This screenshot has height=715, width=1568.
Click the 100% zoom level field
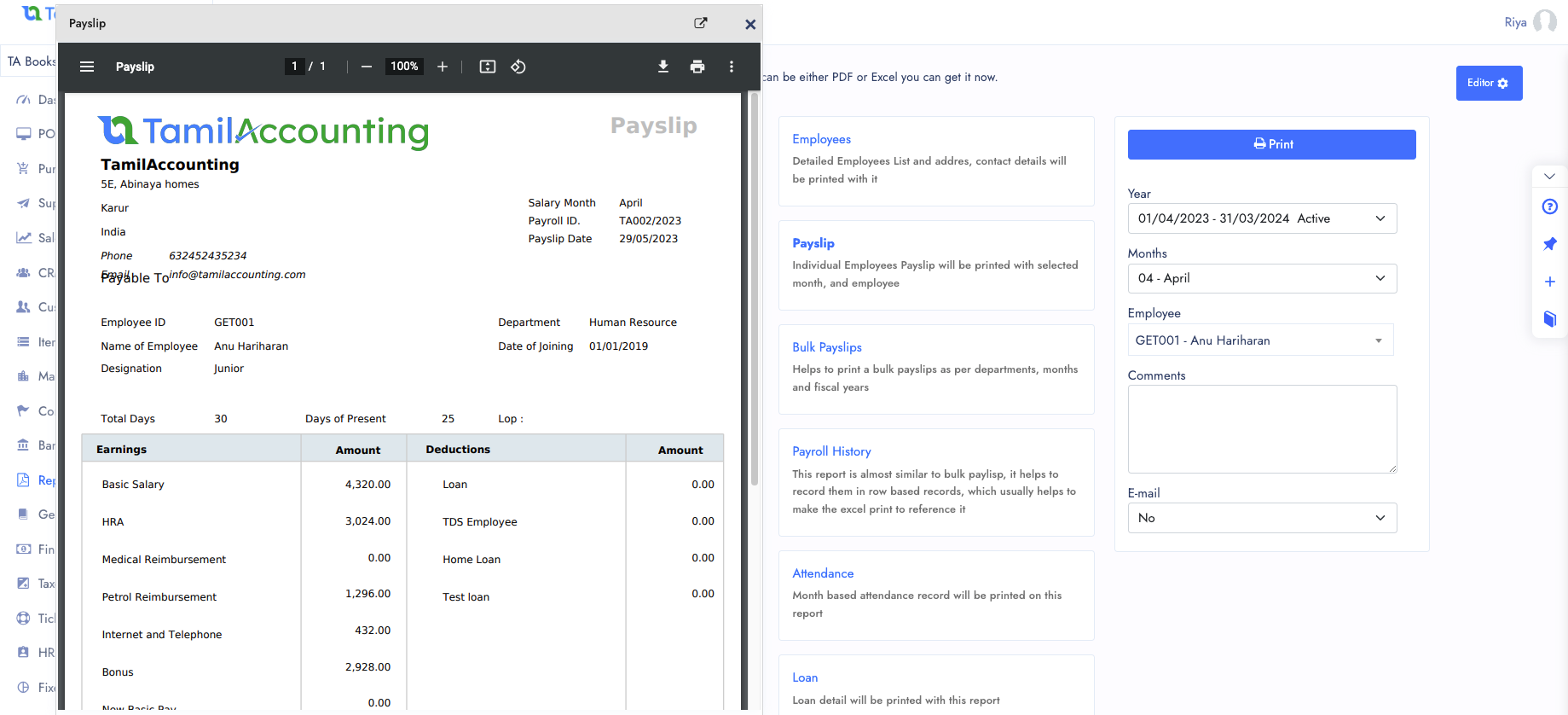404,67
